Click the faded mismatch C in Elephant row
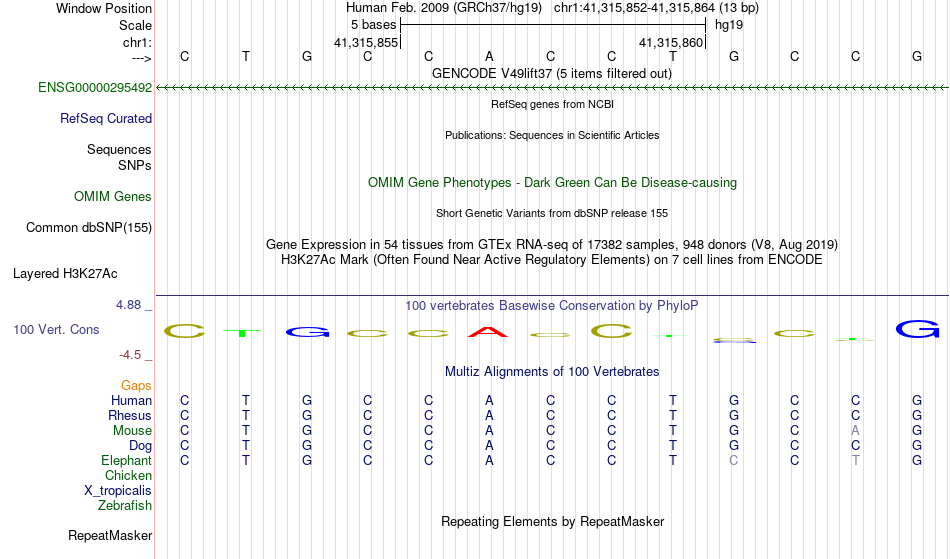The height and width of the screenshot is (559, 950). point(734,460)
